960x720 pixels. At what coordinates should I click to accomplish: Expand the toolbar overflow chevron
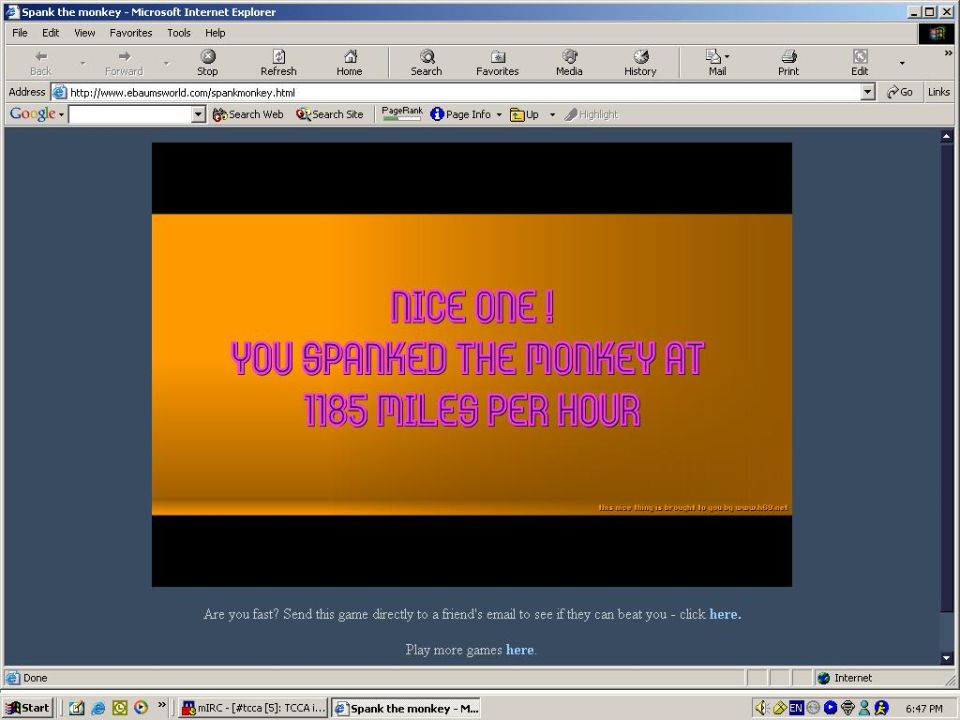click(x=948, y=53)
